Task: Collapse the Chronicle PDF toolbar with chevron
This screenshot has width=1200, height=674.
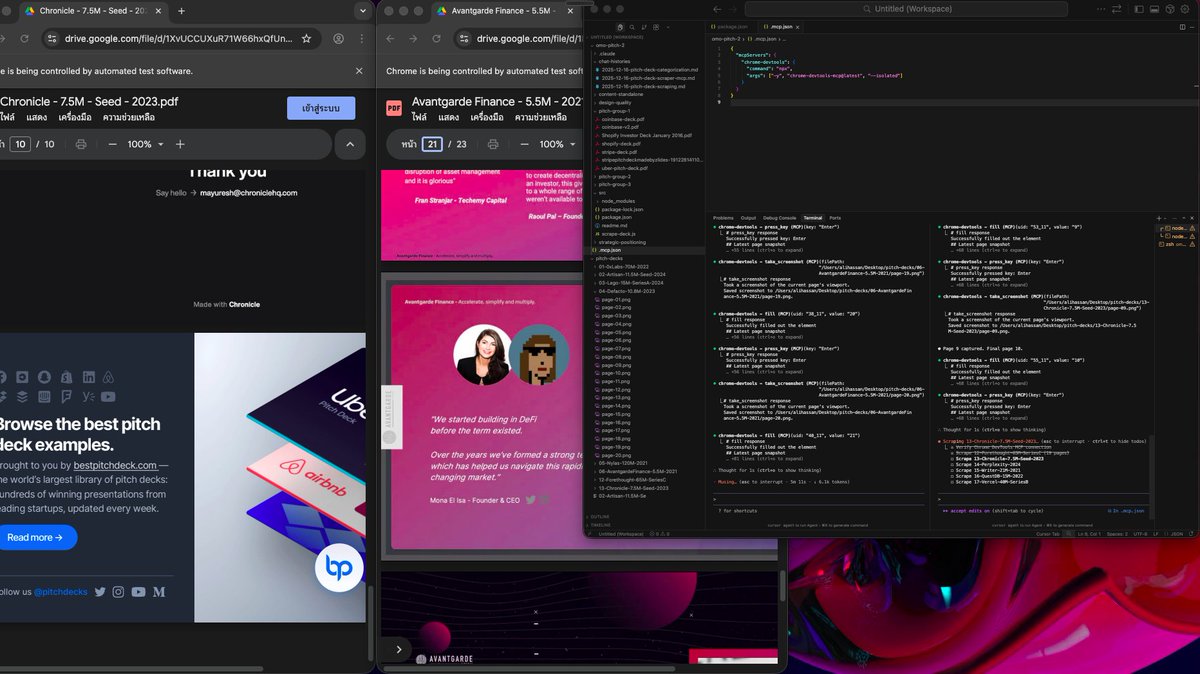Action: [x=349, y=144]
